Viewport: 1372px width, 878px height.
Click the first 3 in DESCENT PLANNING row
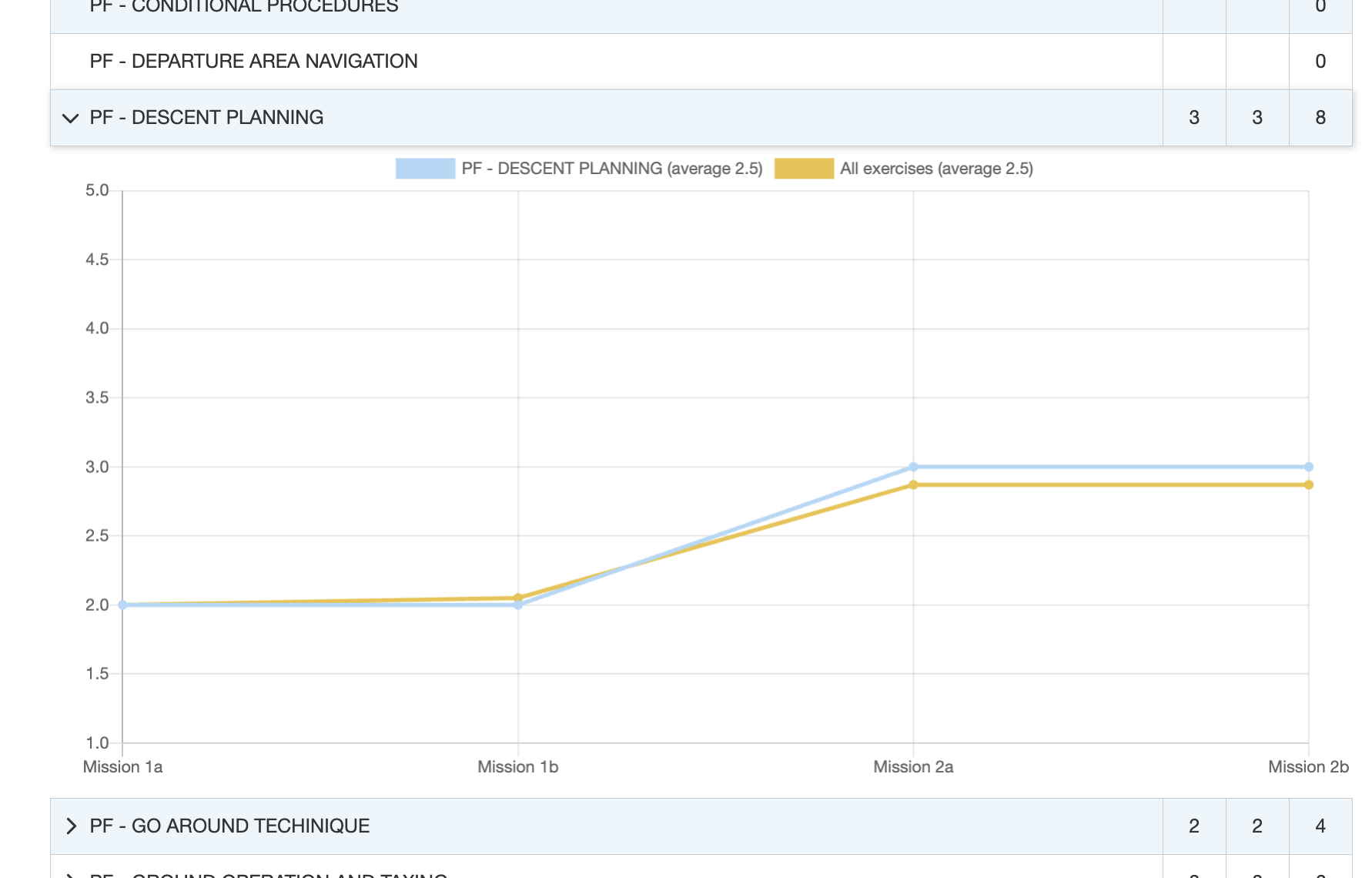click(1194, 118)
